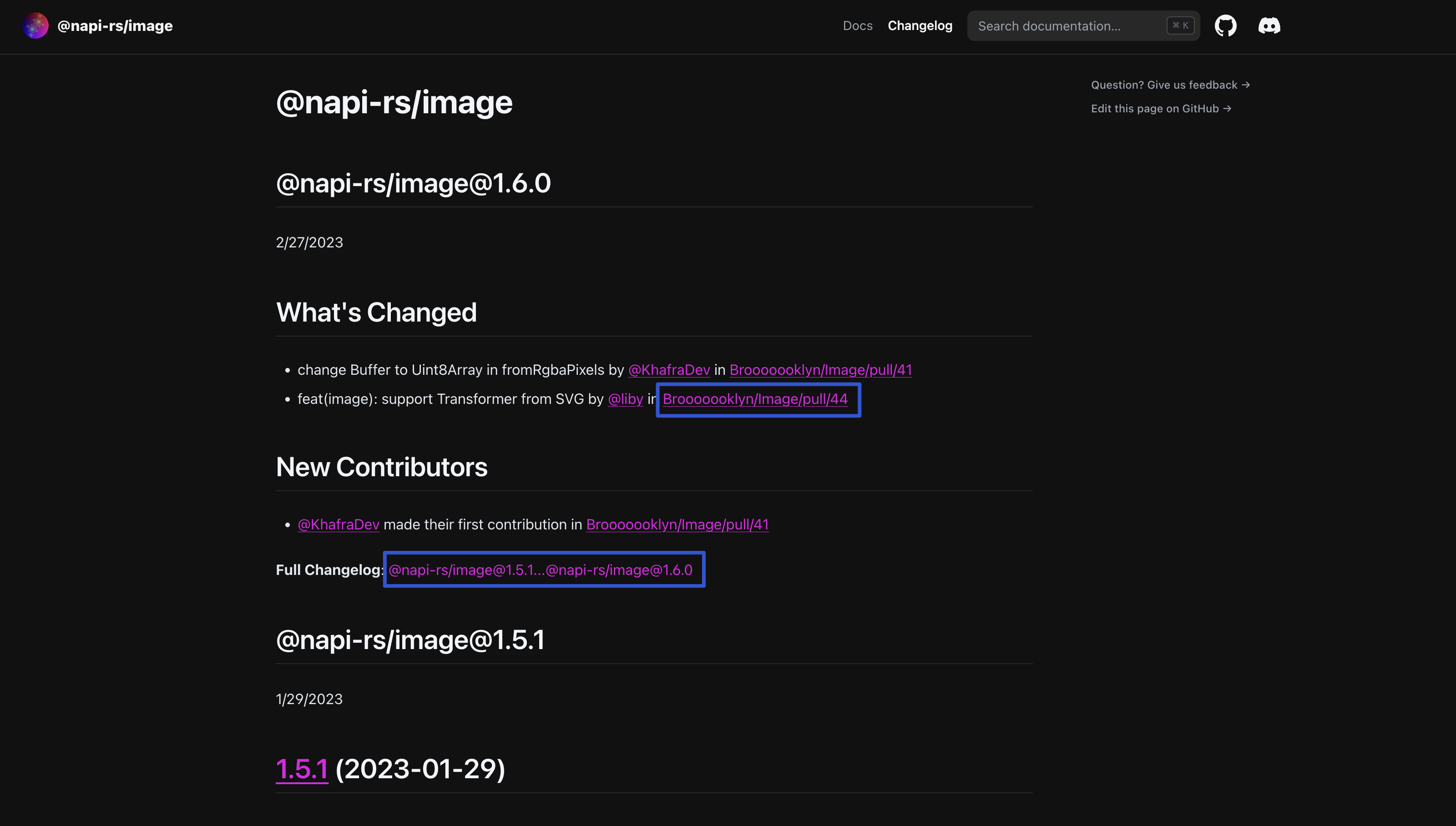Click the @napi-rs/image@1.5.1 heading

tap(410, 640)
